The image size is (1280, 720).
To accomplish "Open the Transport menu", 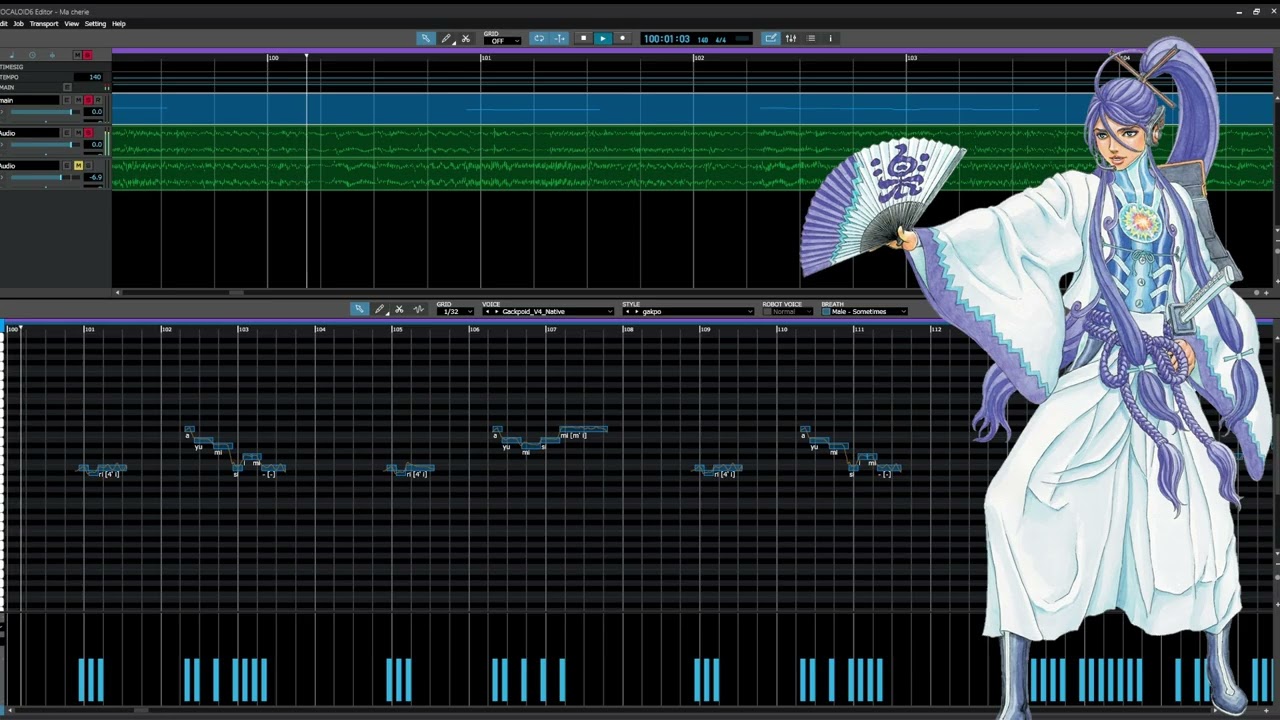I will [x=44, y=23].
